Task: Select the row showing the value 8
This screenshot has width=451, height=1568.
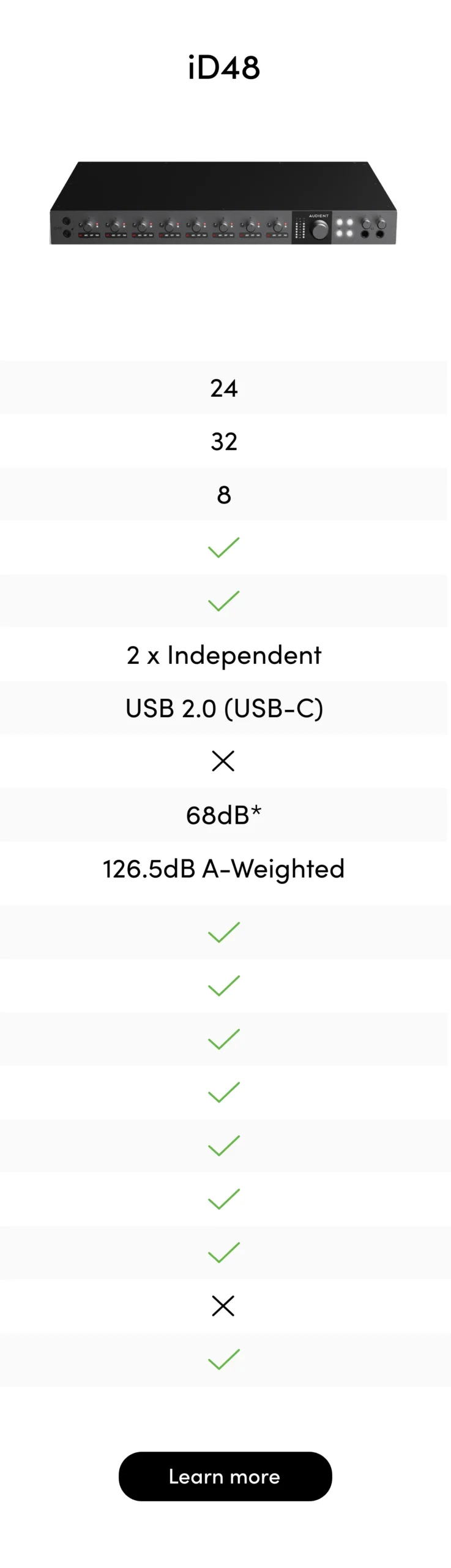Action: 223,494
